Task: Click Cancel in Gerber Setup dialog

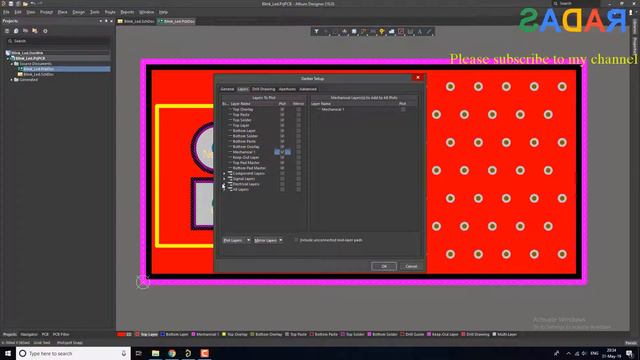Action: [411, 266]
